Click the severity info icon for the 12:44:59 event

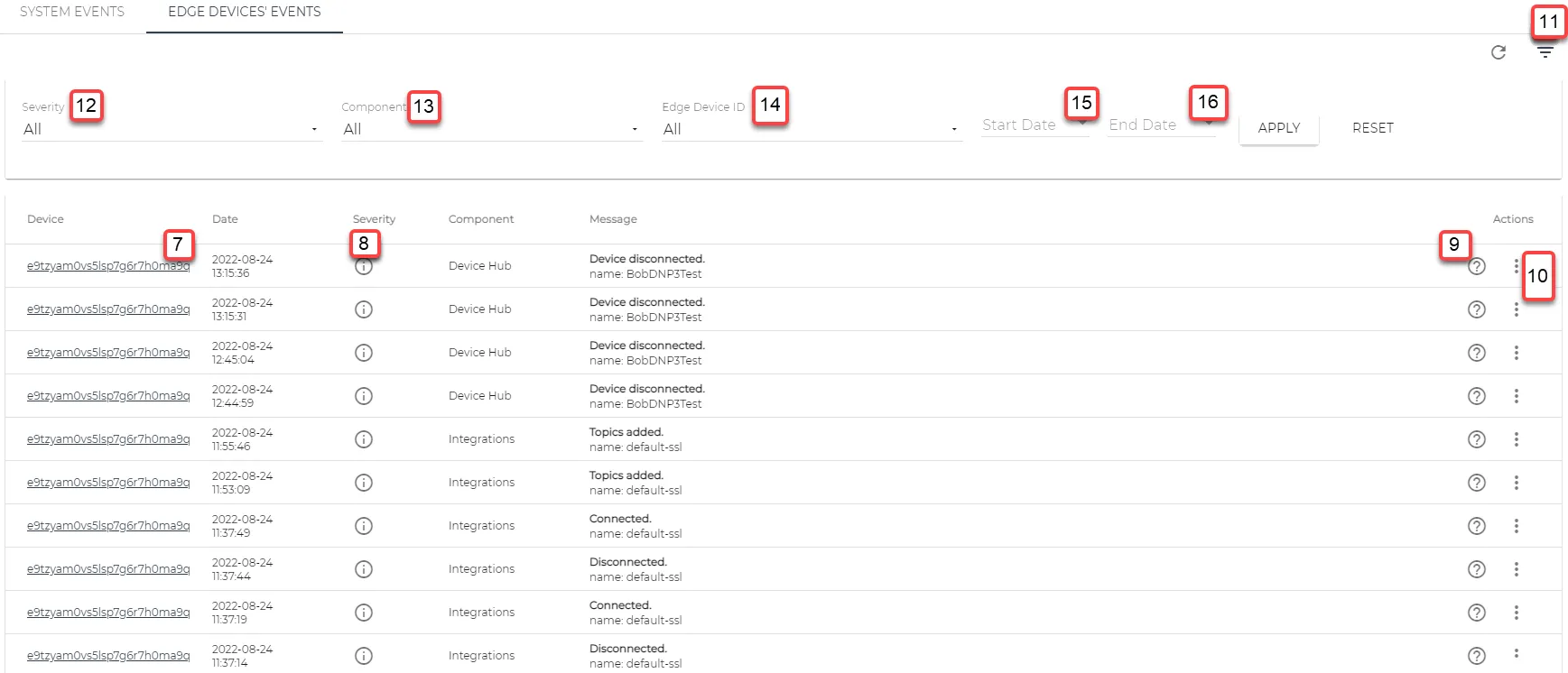364,396
